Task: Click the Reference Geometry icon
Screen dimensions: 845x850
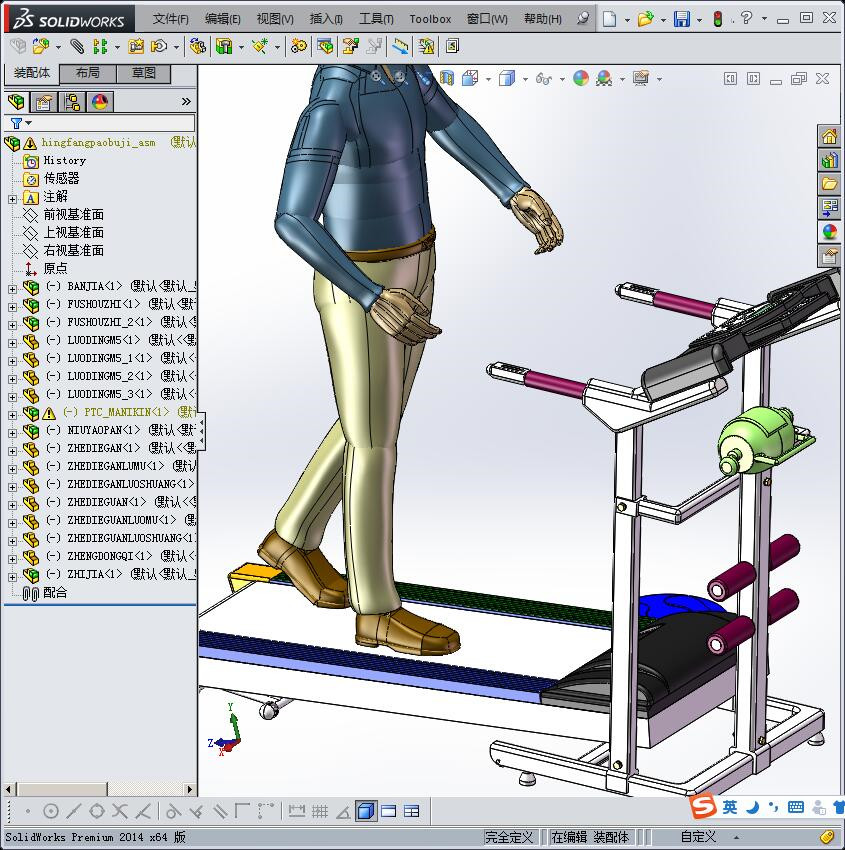Action: tap(260, 47)
